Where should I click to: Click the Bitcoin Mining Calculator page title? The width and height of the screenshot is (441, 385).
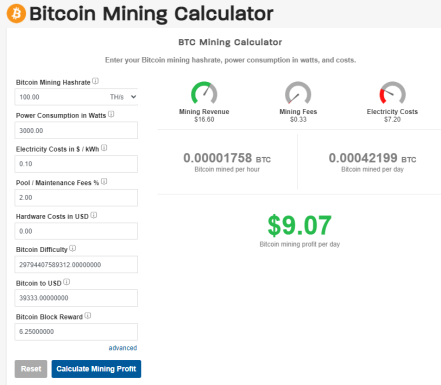151,14
